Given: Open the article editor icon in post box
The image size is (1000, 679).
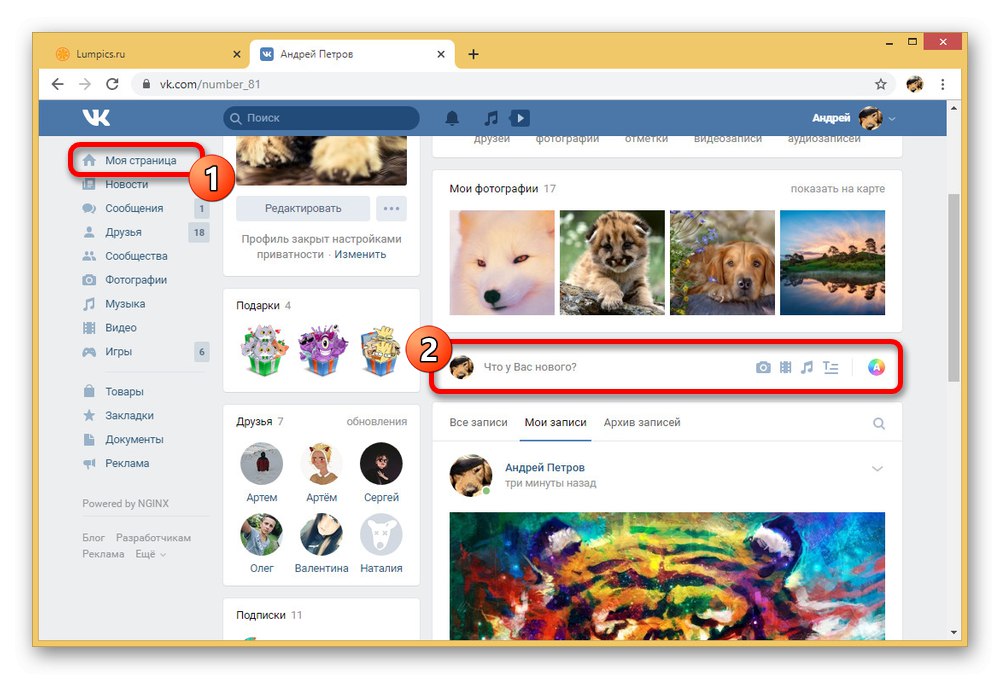Looking at the screenshot, I should [830, 367].
